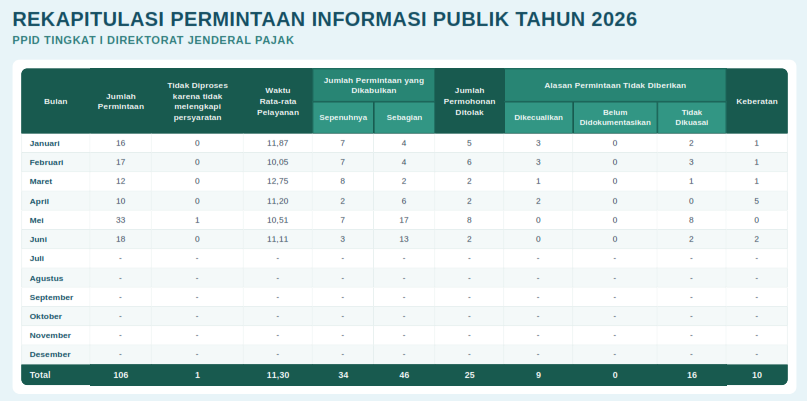Click the 'Alasan Permintaan Tidak Diberikan' group header
Viewport: 807px width, 401px height.
[615, 85]
